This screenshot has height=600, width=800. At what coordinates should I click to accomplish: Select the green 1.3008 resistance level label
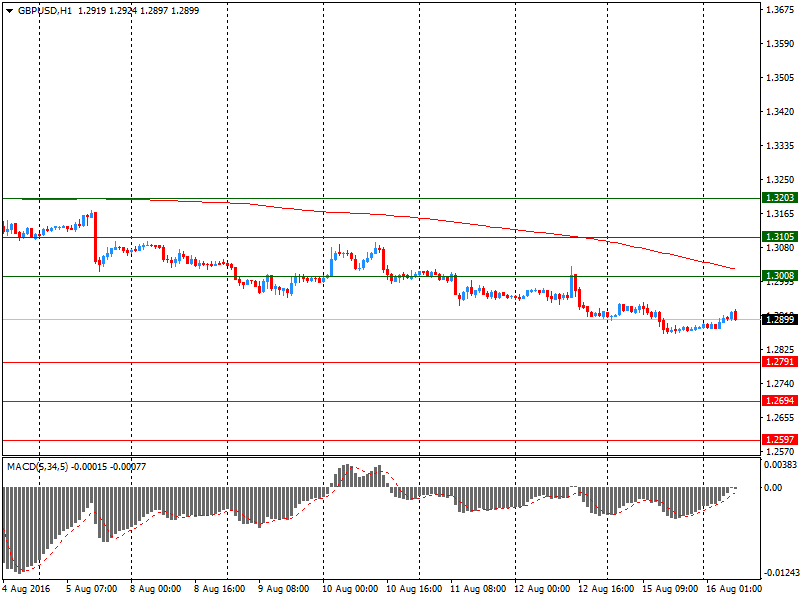click(x=780, y=276)
